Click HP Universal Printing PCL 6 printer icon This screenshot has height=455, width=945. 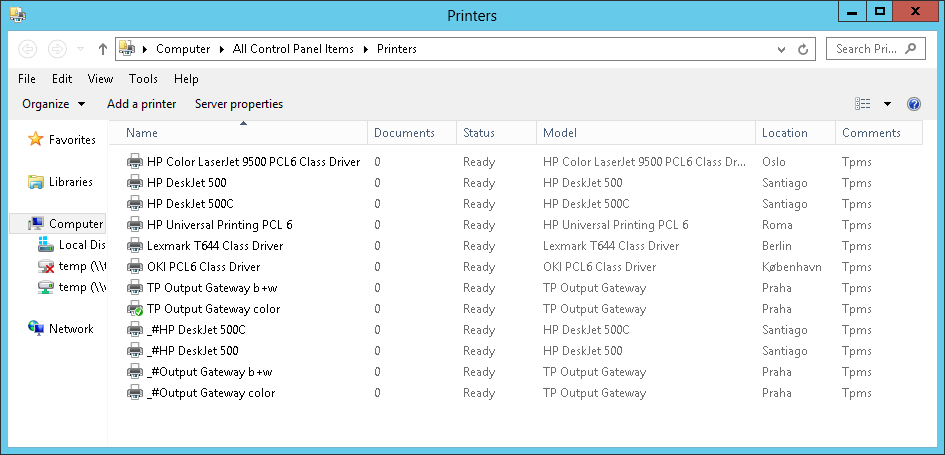click(x=135, y=225)
